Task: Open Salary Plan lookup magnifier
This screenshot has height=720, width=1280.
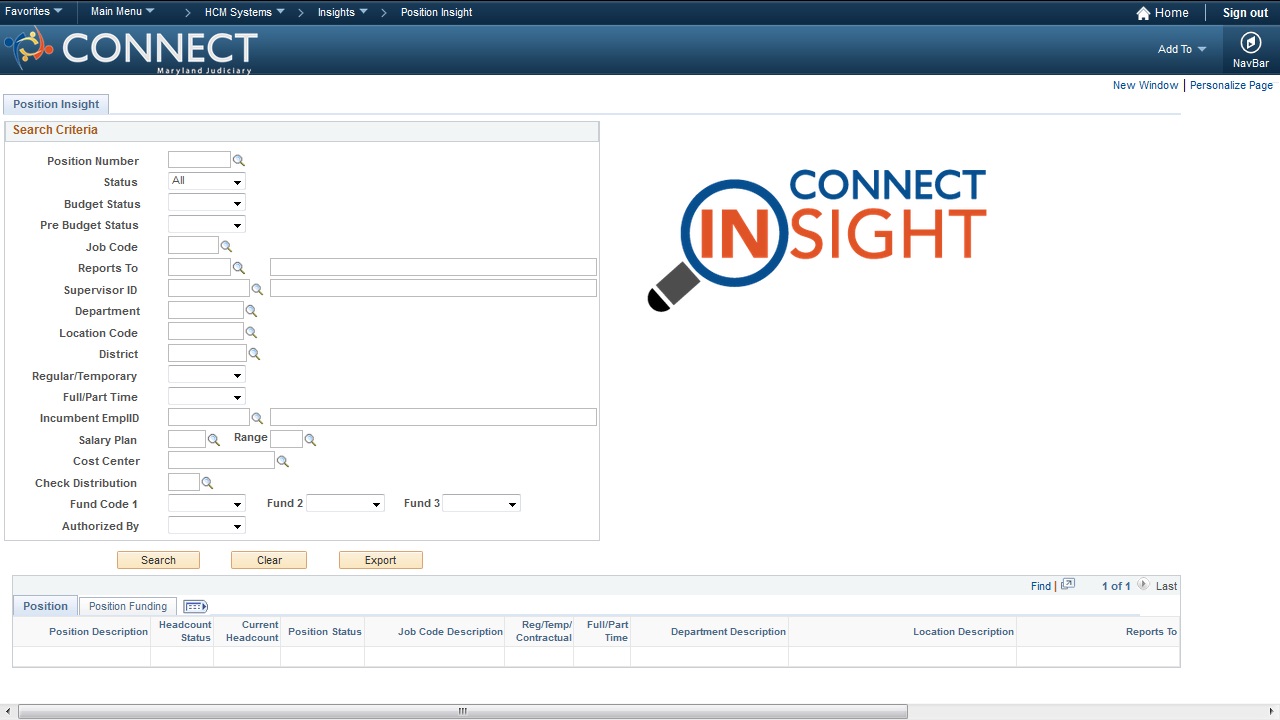Action: point(213,440)
